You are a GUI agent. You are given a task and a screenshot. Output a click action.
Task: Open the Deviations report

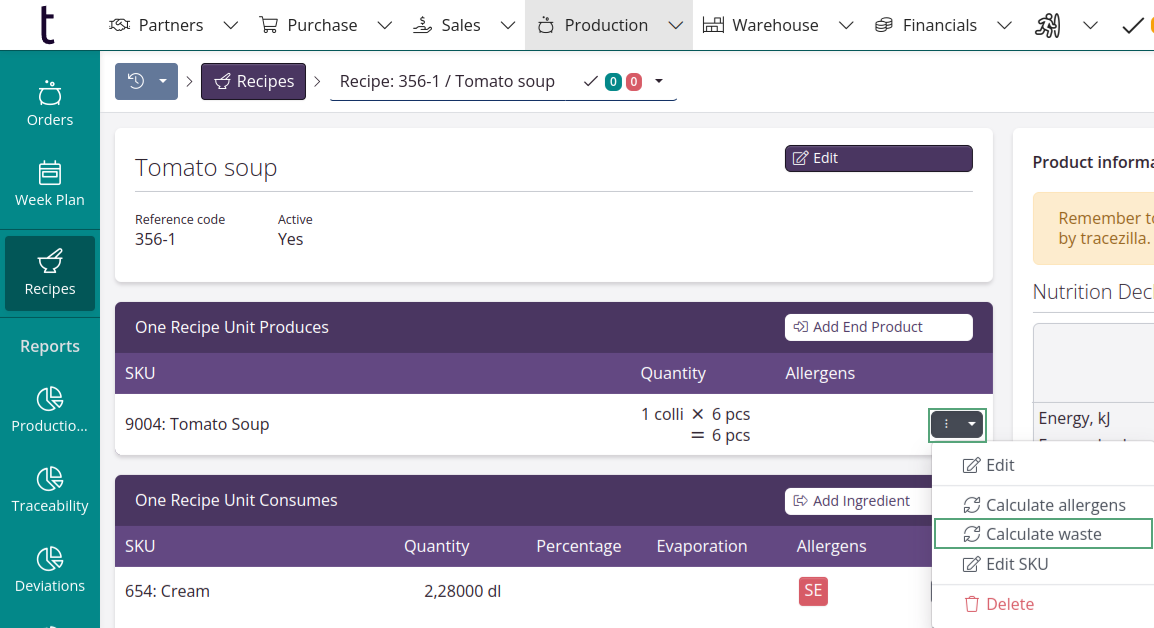pyautogui.click(x=50, y=570)
